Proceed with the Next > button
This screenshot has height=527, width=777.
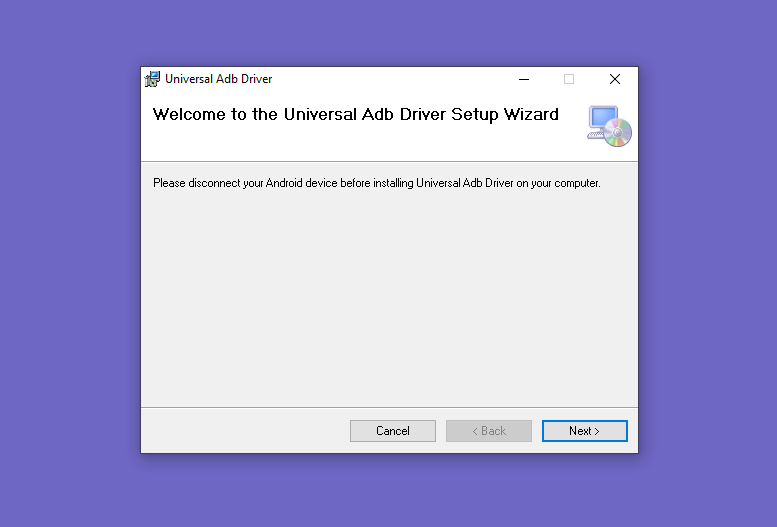tap(585, 431)
